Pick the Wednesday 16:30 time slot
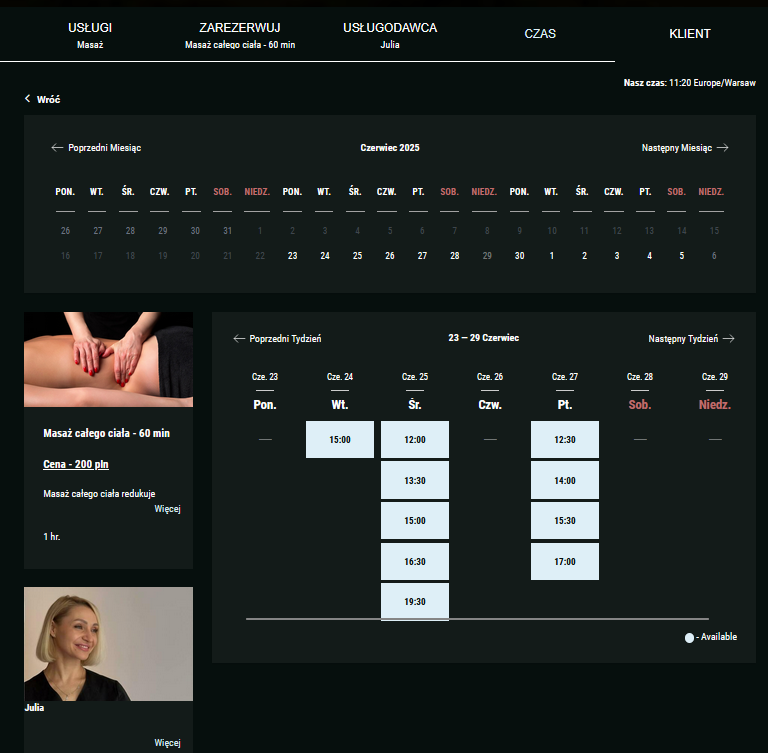 (415, 561)
